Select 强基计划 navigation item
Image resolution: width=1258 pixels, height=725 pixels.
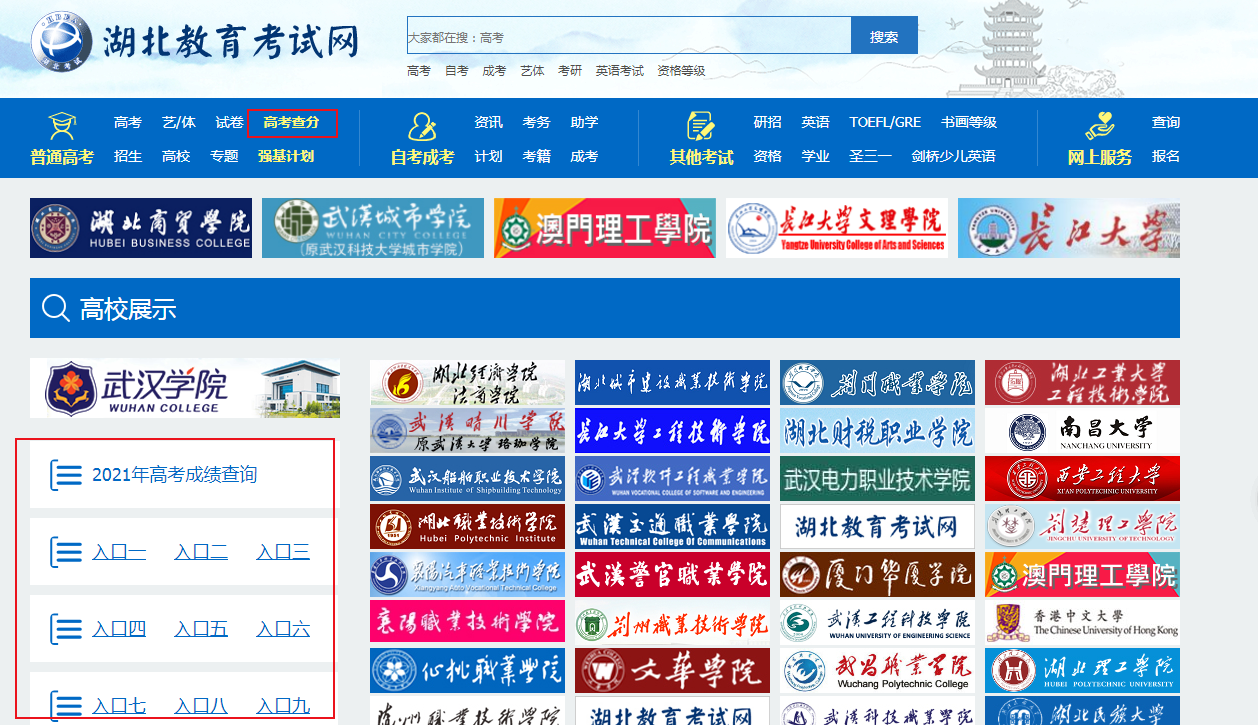click(x=286, y=156)
